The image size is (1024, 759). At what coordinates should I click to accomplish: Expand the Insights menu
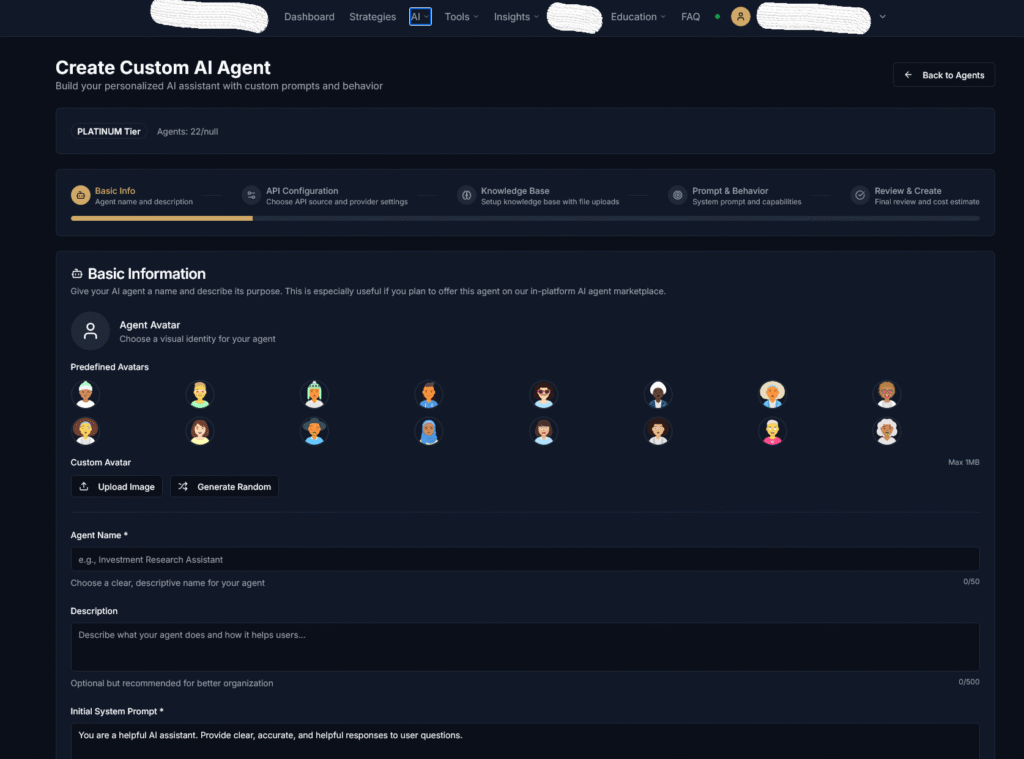click(x=516, y=17)
